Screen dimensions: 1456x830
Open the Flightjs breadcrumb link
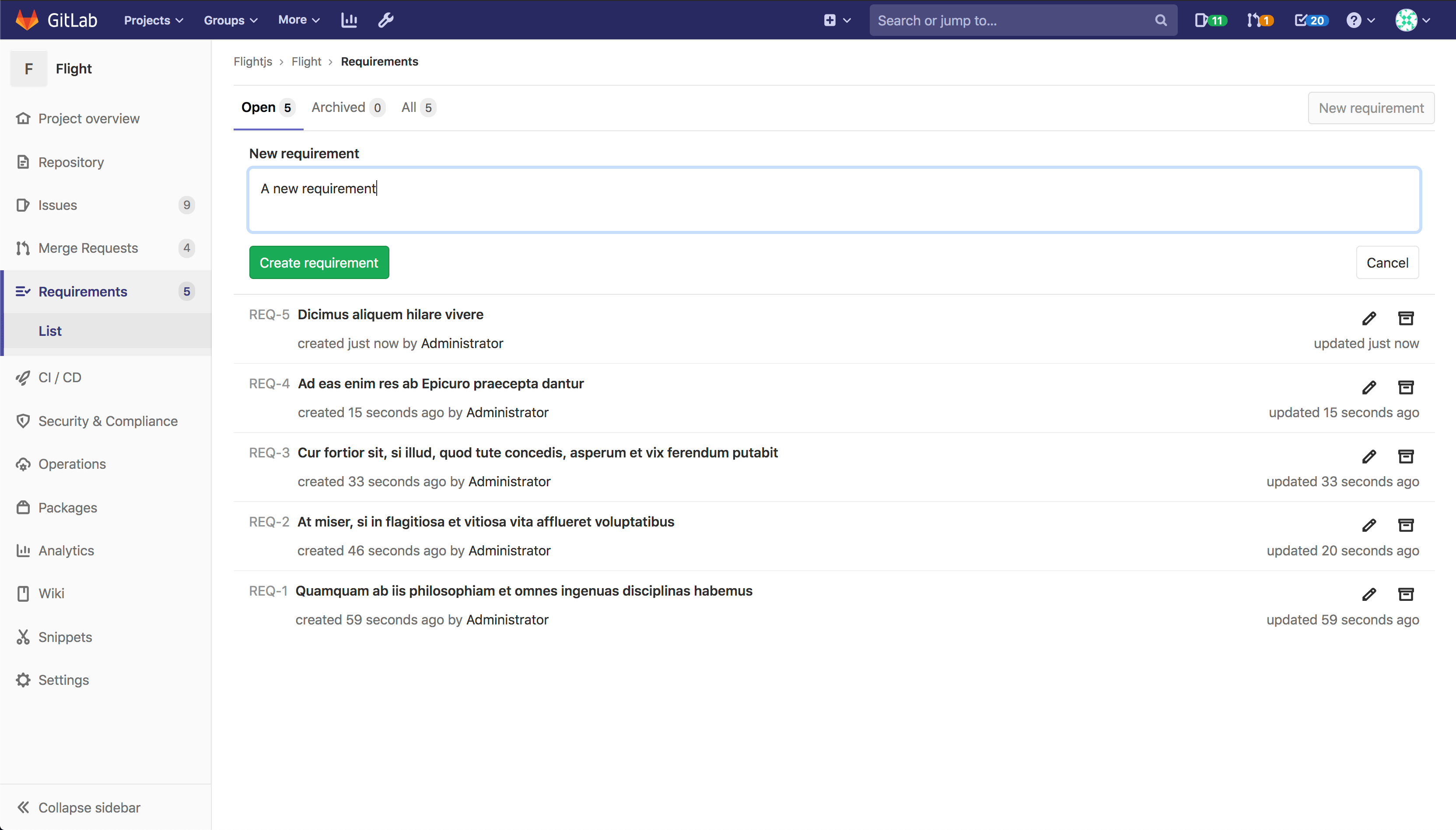click(x=252, y=61)
